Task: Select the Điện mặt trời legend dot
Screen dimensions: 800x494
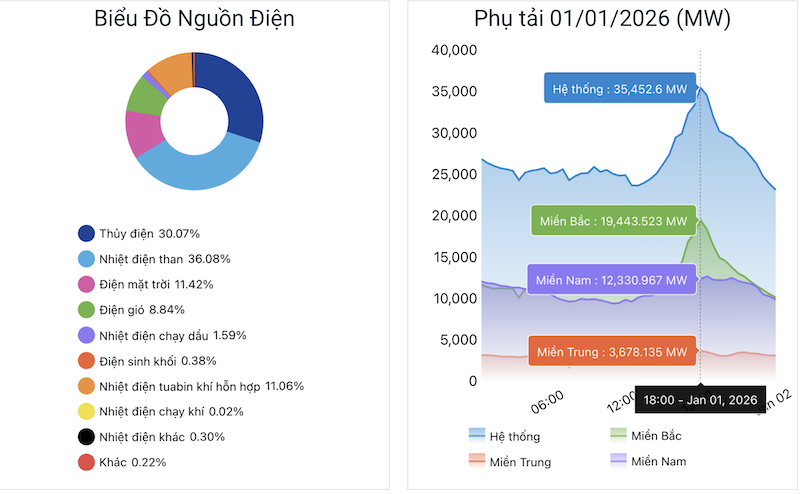Action: pos(87,285)
